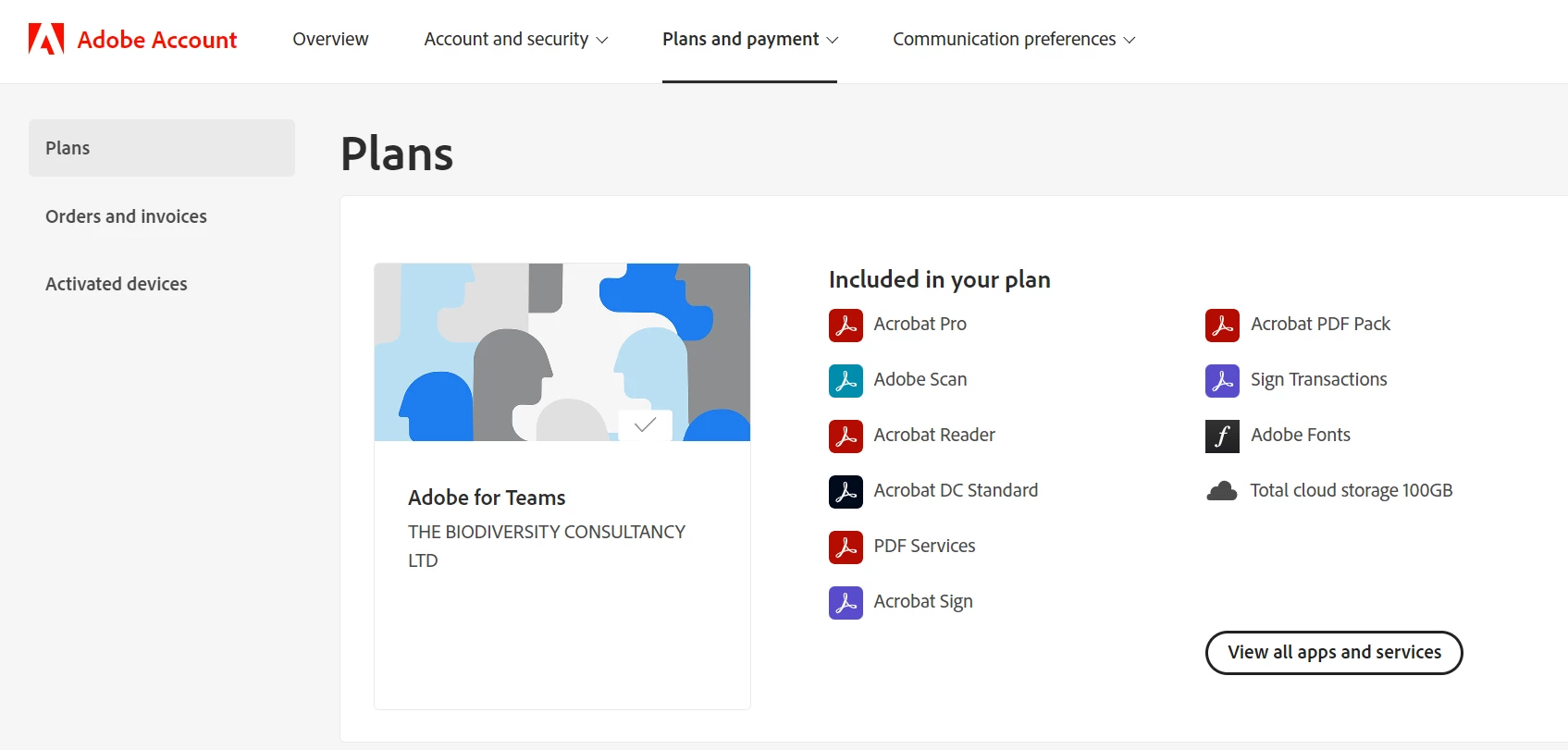Click the Adobe Scan label

[920, 379]
